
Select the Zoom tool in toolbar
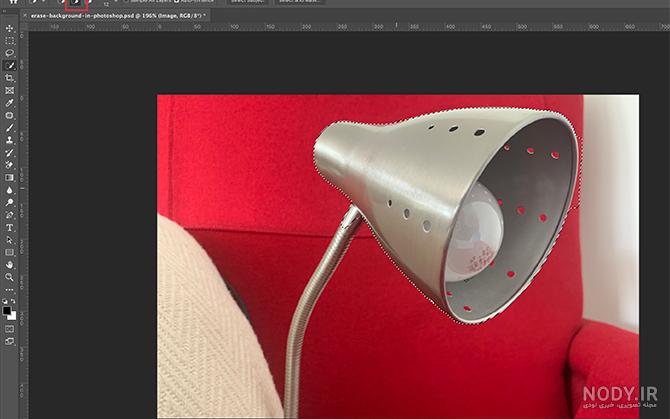click(x=9, y=277)
